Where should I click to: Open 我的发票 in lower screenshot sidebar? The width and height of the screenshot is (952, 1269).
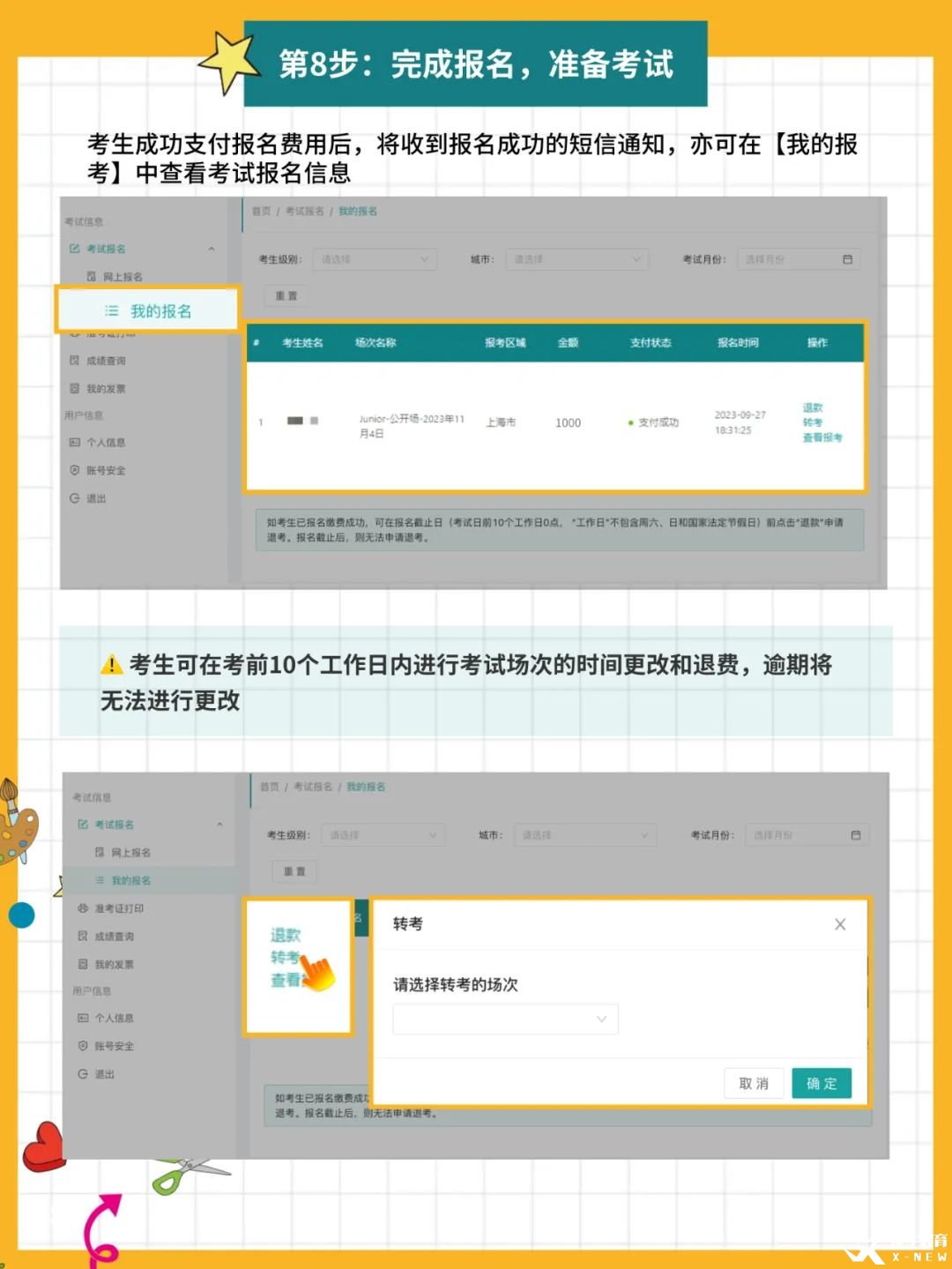115,965
